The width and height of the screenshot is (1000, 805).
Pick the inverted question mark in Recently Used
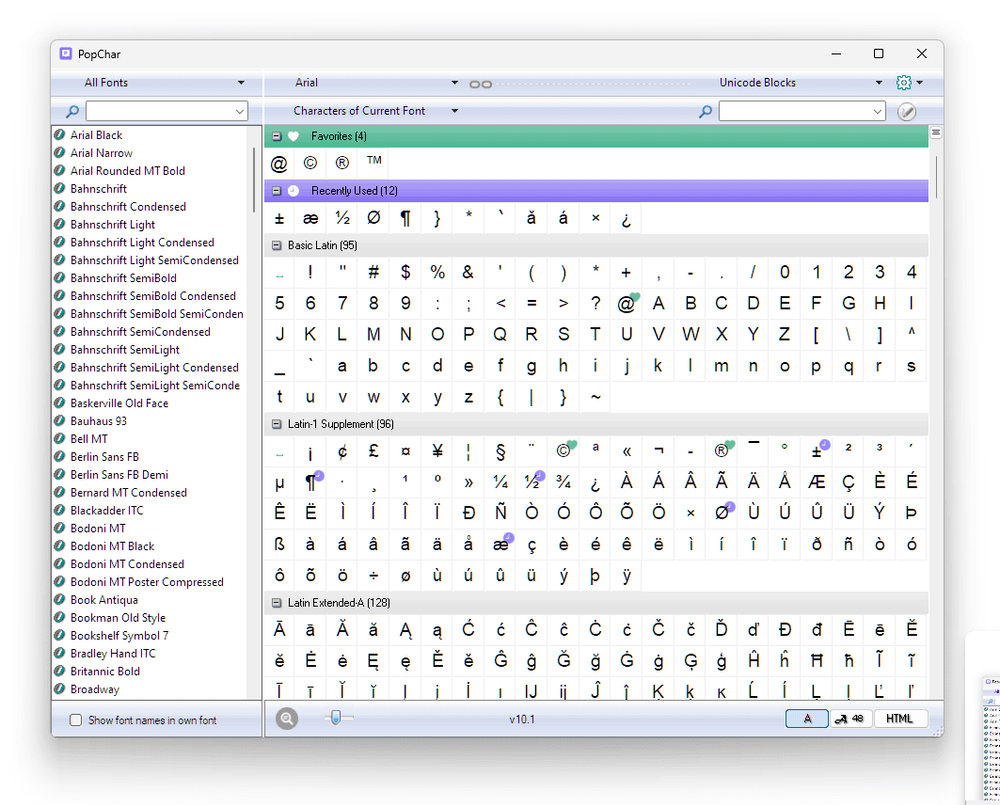click(626, 219)
